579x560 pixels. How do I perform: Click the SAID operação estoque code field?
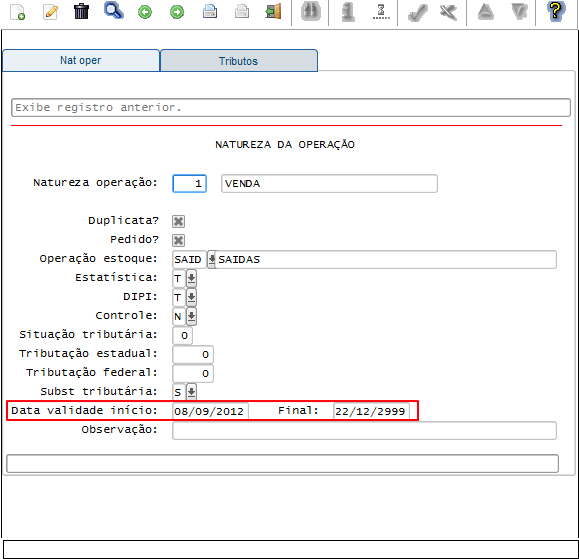(189, 260)
